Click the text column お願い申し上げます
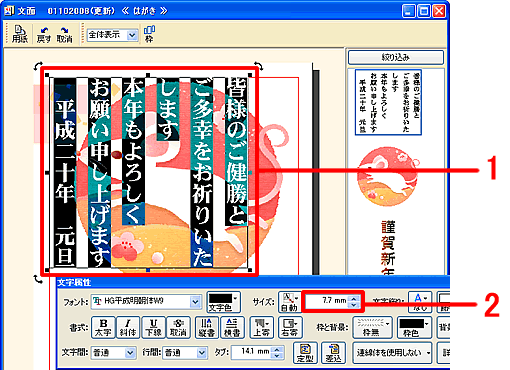This screenshot has height=370, width=510. 100,172
